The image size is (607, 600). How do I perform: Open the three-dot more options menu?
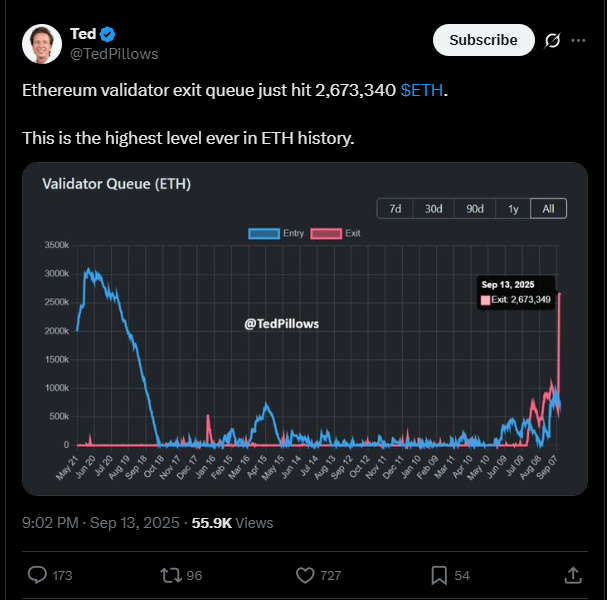578,40
